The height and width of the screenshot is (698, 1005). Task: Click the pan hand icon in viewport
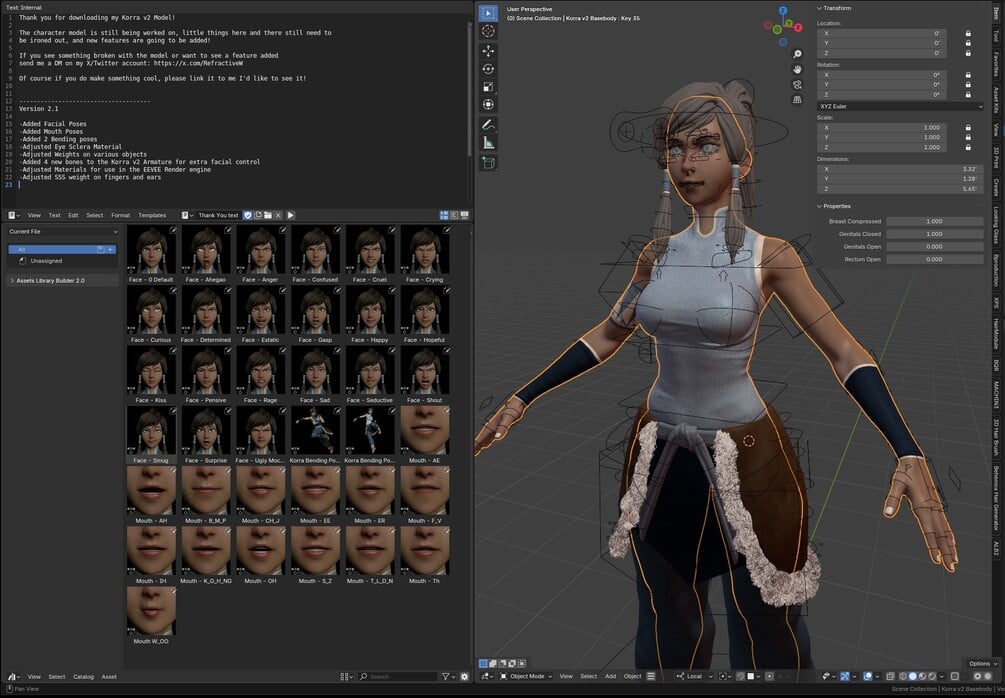797,69
